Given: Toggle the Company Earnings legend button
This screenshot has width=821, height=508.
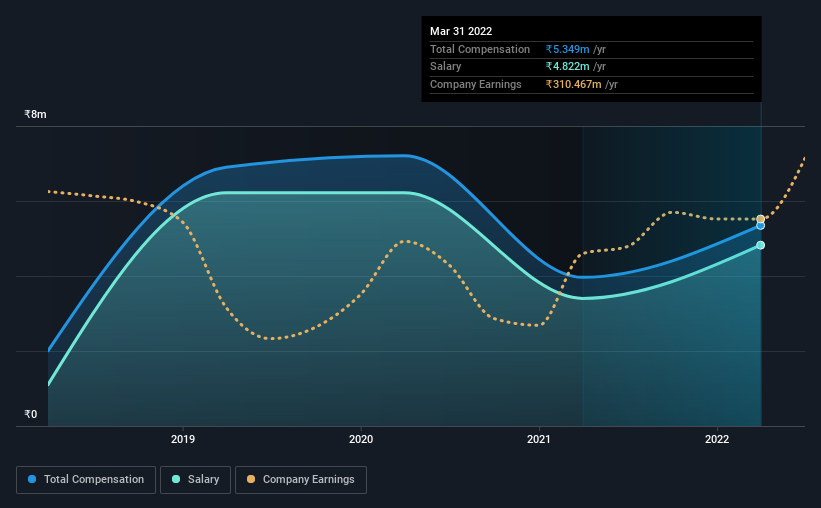Looking at the screenshot, I should point(301,480).
